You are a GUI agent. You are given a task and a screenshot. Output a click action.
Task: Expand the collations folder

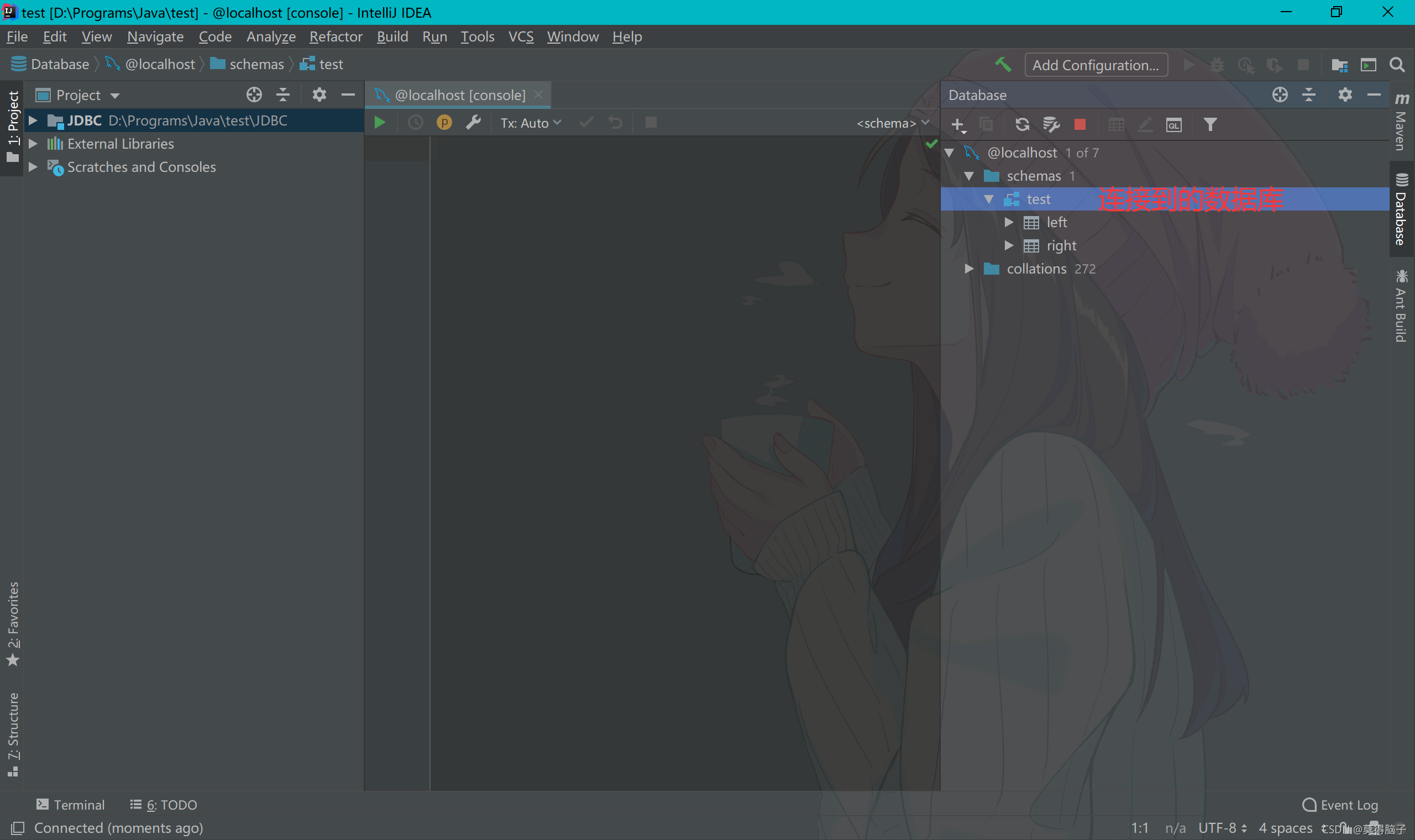click(x=969, y=269)
